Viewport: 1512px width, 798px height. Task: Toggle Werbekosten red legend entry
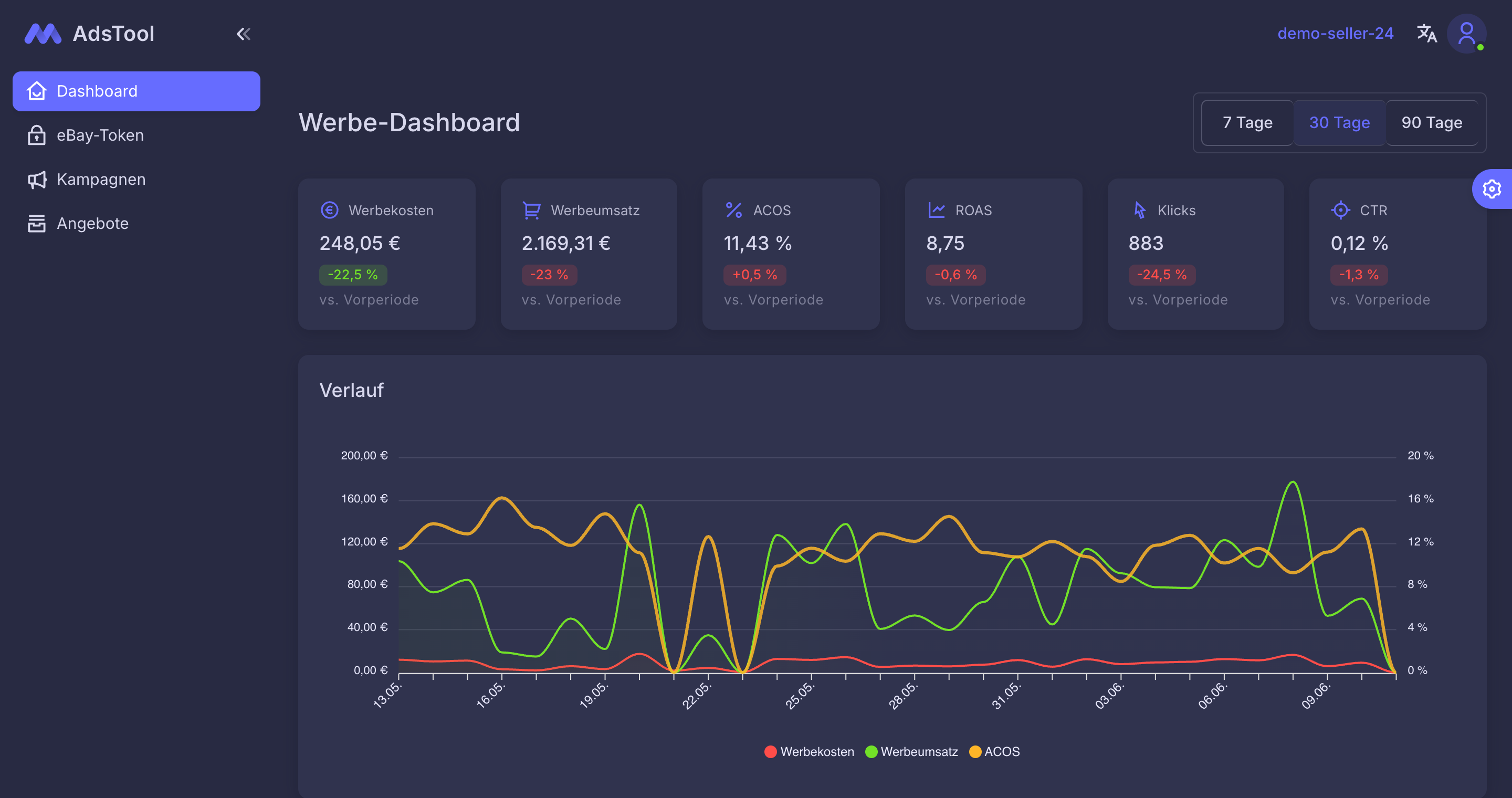click(810, 752)
